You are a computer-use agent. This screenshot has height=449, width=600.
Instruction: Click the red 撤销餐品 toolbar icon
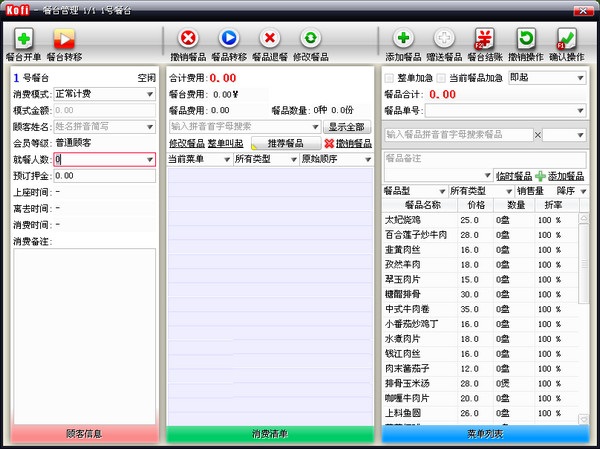point(187,39)
